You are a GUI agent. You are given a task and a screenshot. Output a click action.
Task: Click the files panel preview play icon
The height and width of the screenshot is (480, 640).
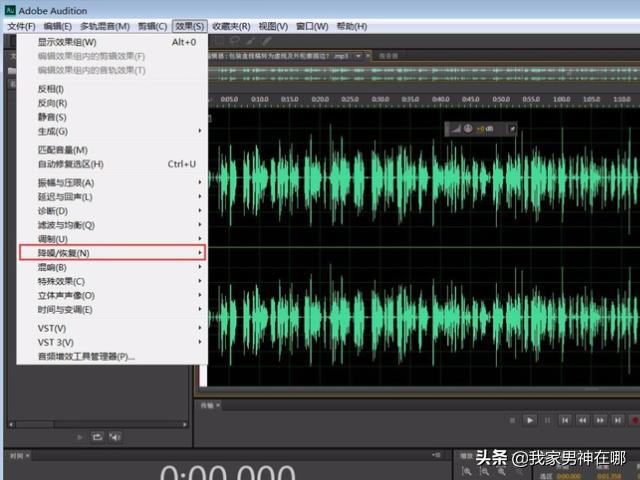point(81,437)
